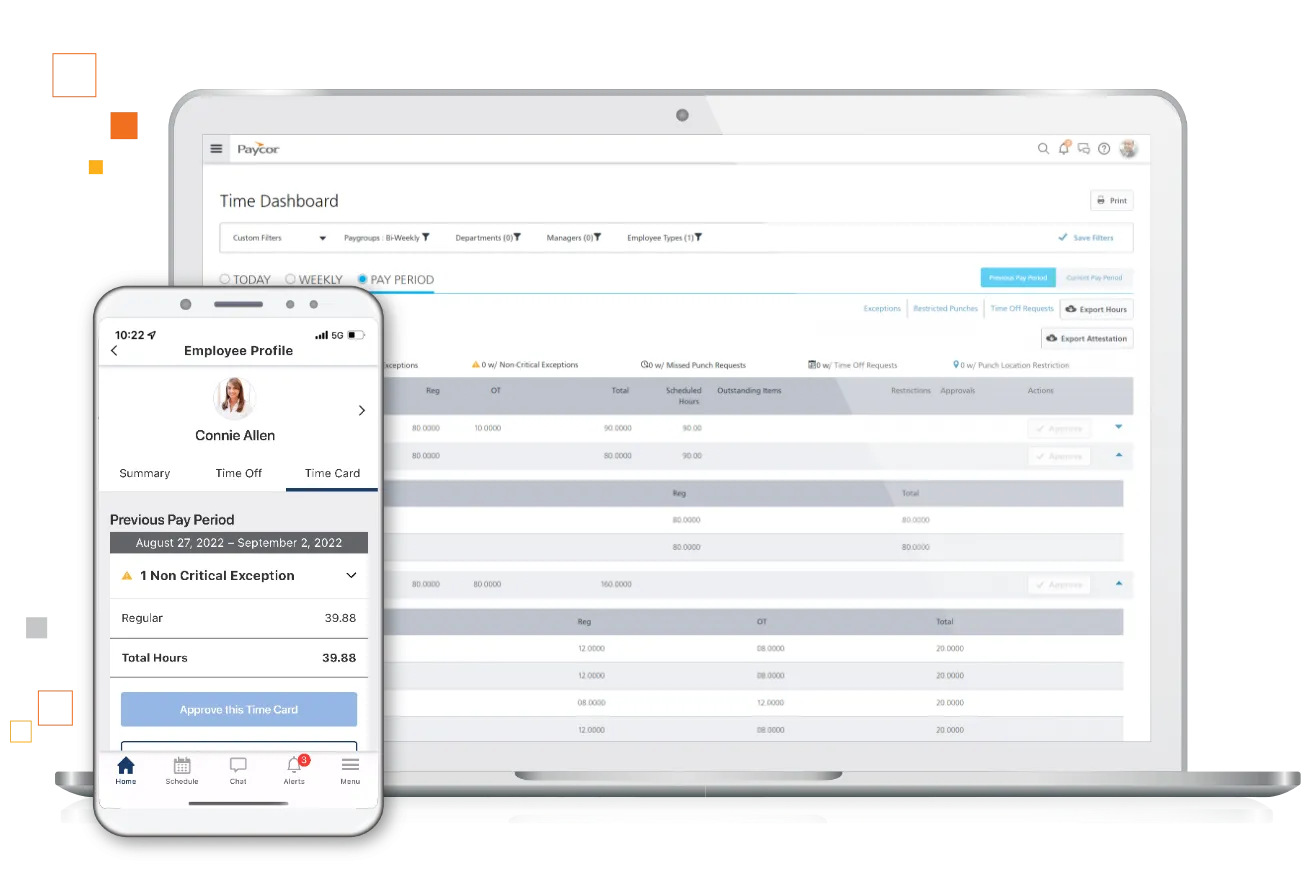This screenshot has width=1310, height=884.
Task: Click Save Filters
Action: (1086, 238)
